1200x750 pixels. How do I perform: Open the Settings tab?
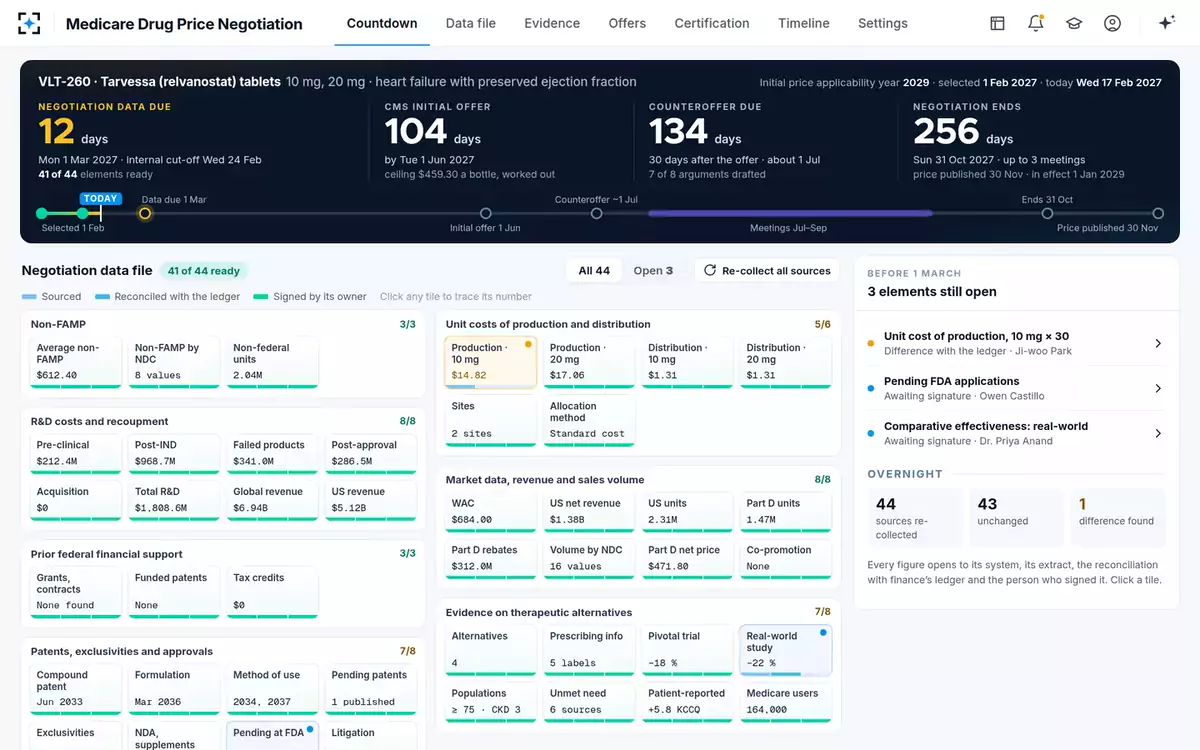point(883,23)
